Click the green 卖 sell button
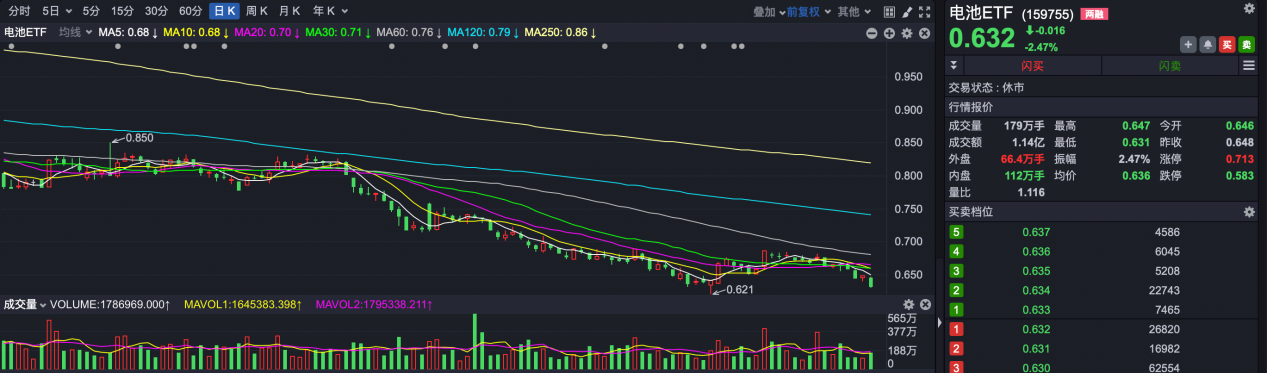 [1246, 44]
